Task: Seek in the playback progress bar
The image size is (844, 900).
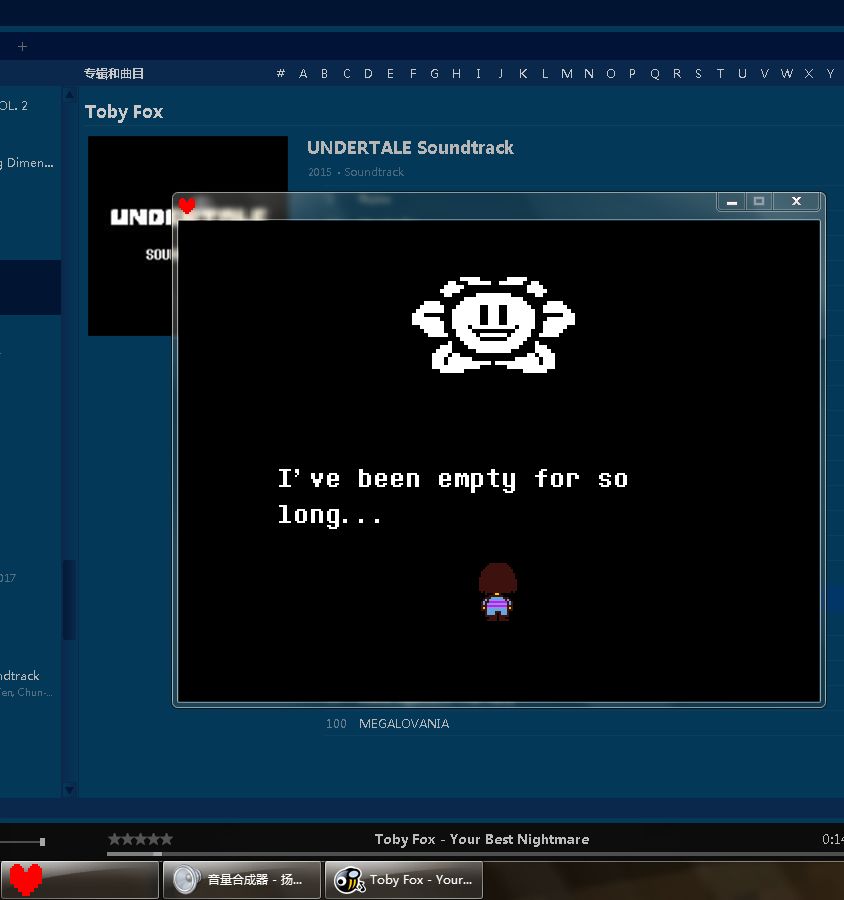Action: point(475,854)
